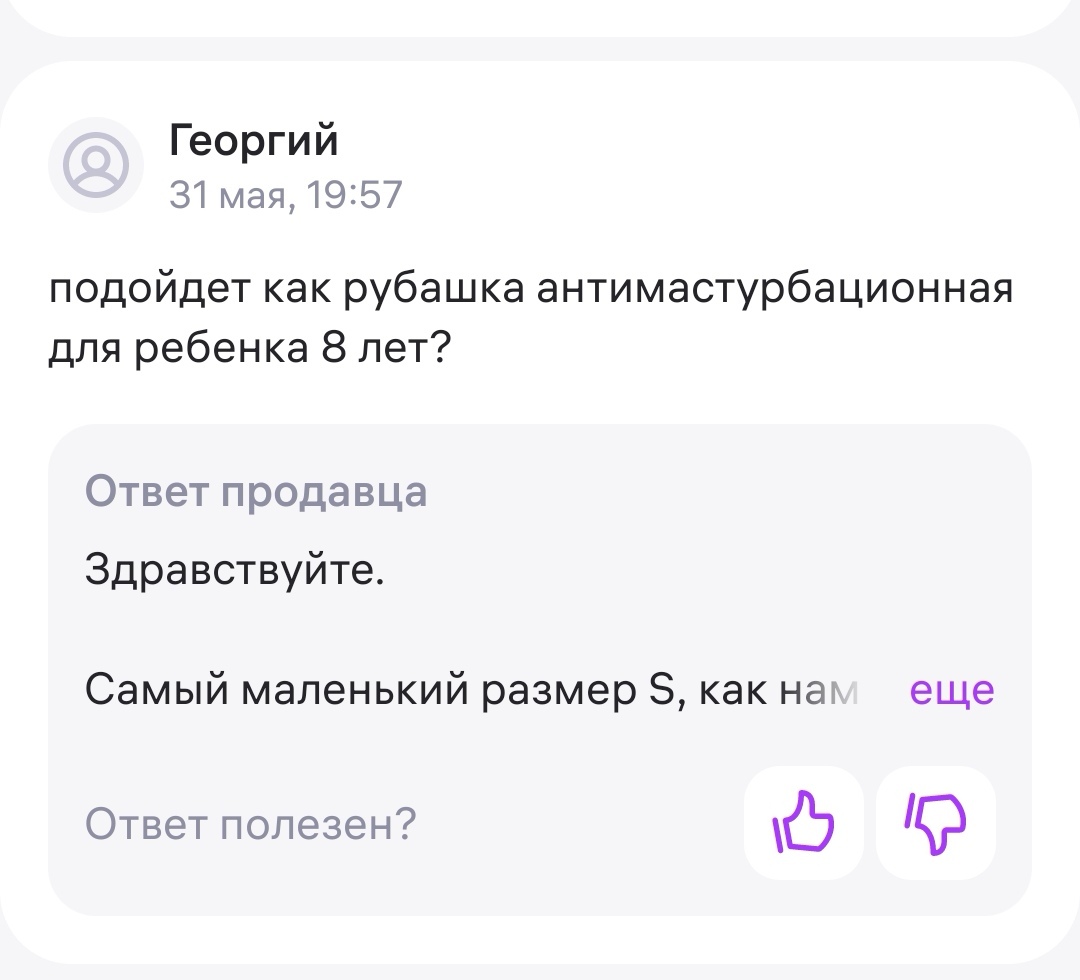Expand the seller's answer via "еще"

click(951, 690)
